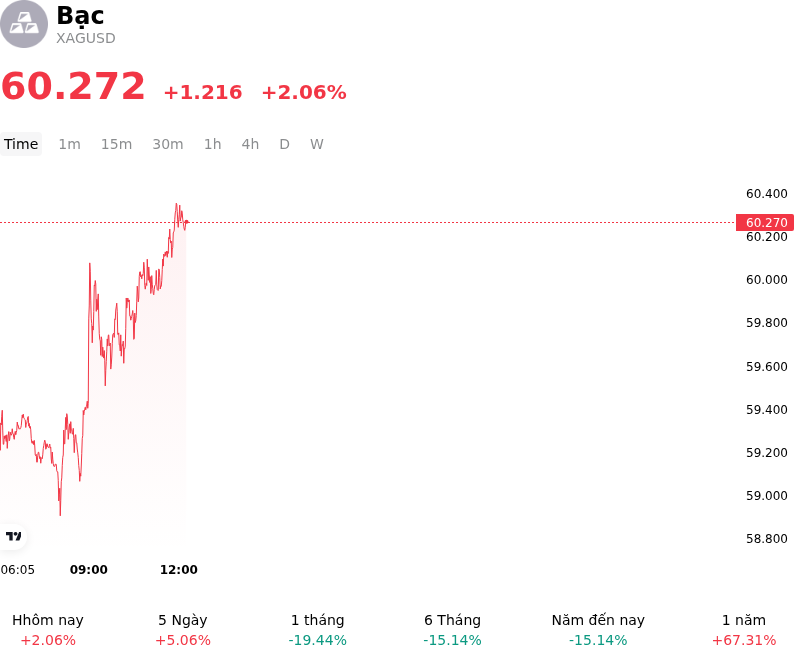Pick the Năm đến nay range

pos(598,630)
